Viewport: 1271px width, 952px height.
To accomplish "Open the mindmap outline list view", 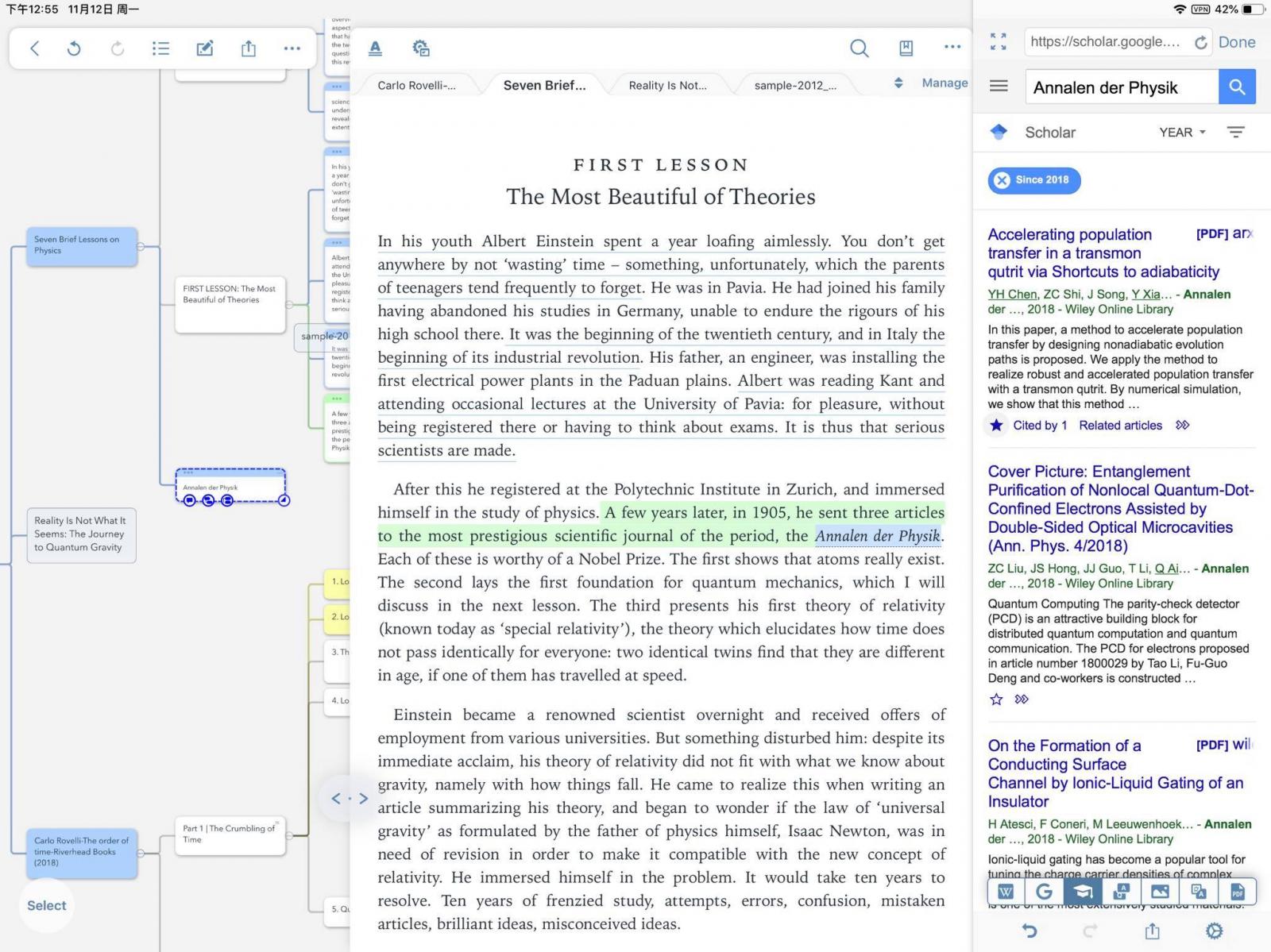I will (160, 48).
